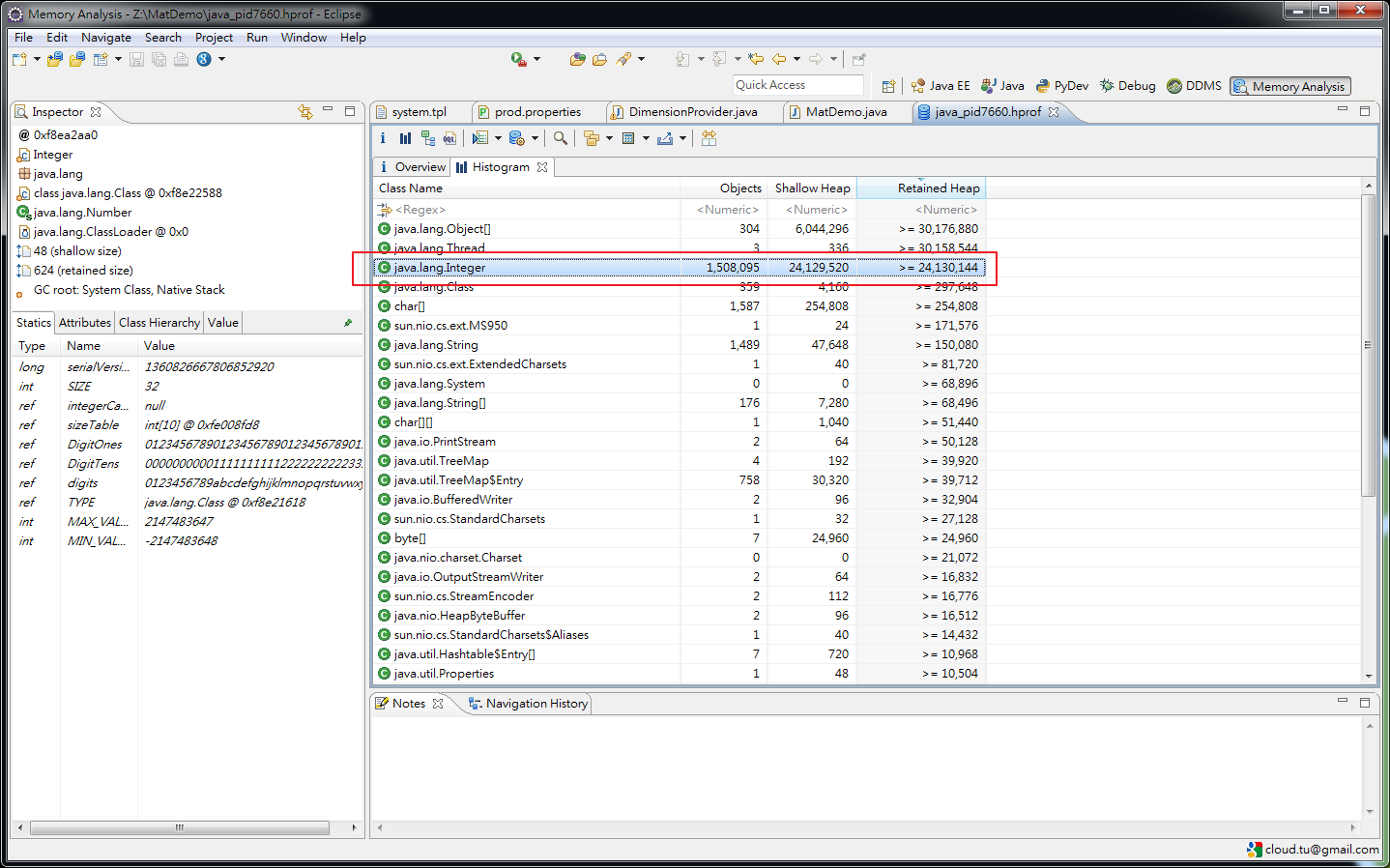Click the New file wizard icon
Screen dimensions: 1390x868
[19, 59]
